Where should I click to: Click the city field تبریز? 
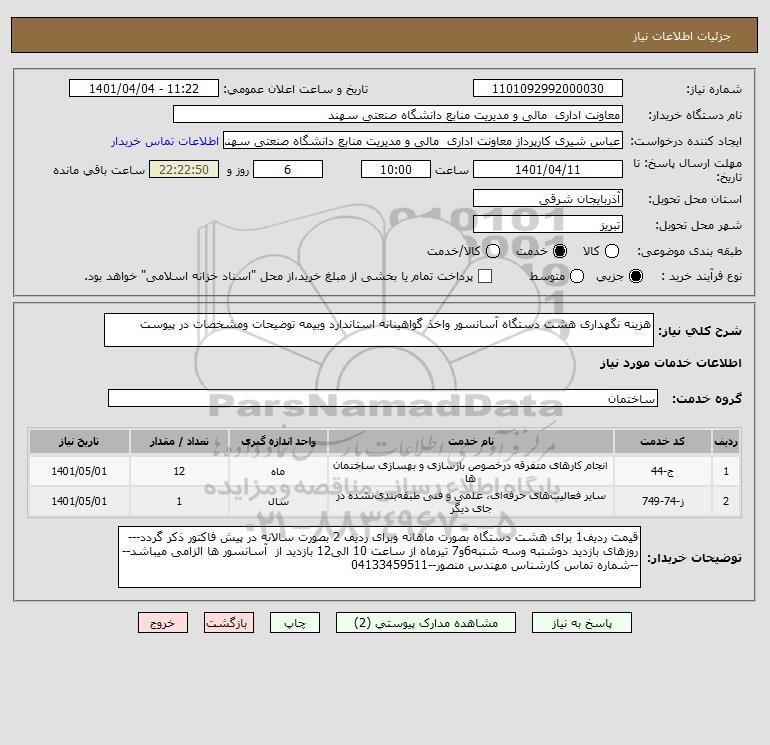tap(548, 224)
